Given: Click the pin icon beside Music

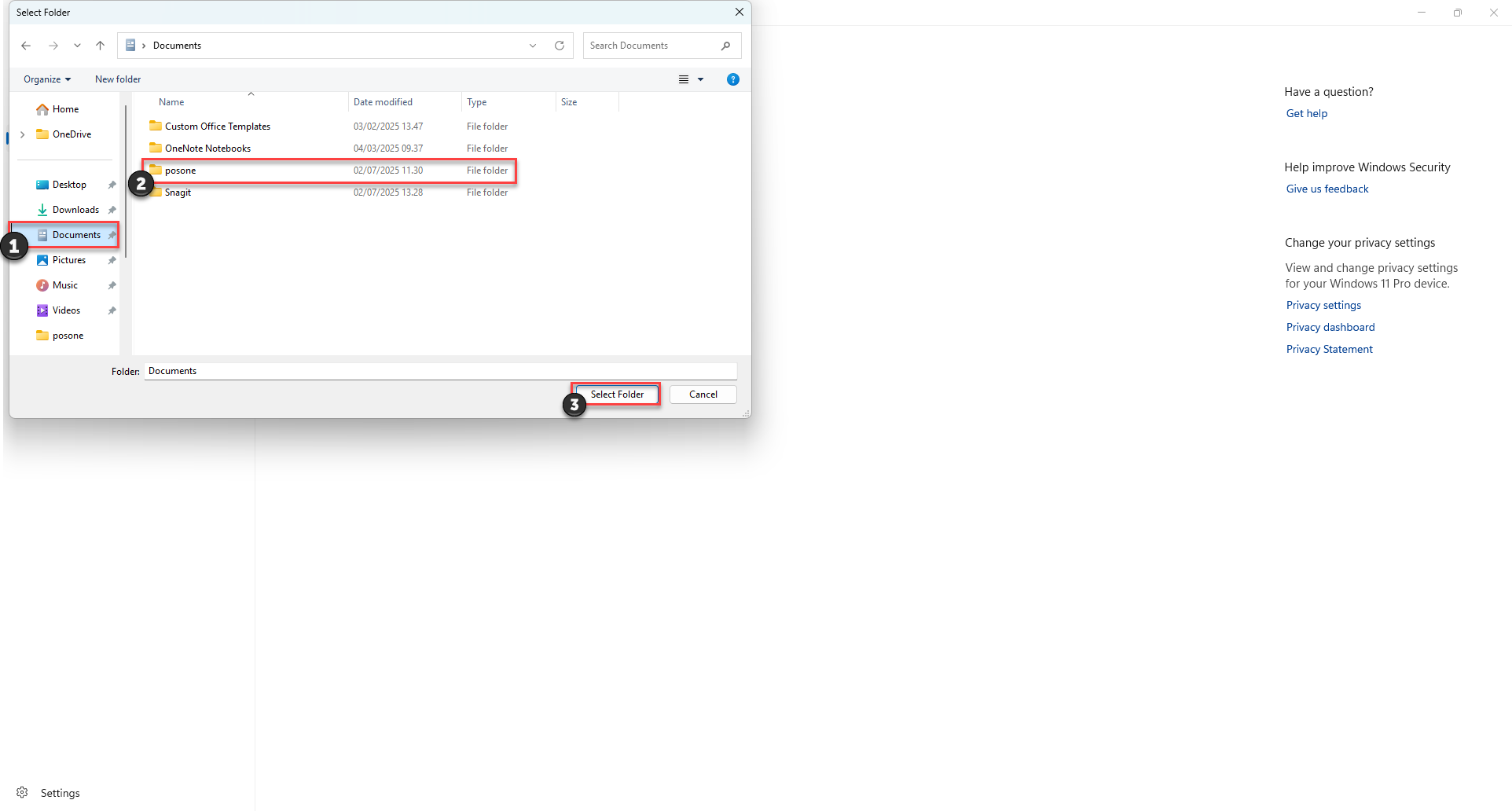Looking at the screenshot, I should [x=112, y=285].
